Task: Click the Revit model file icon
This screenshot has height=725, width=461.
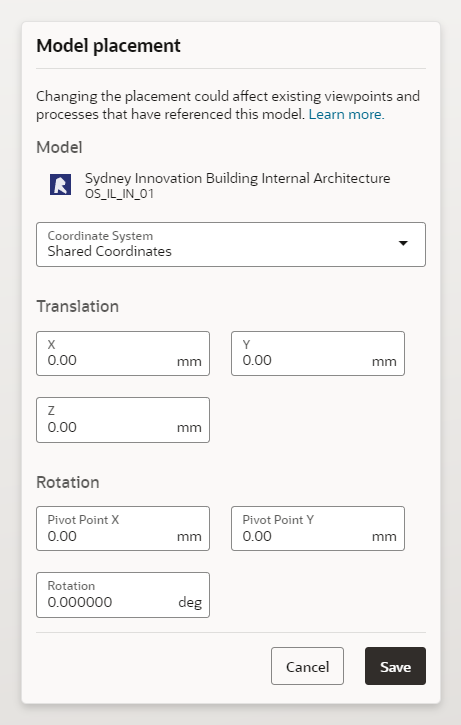Action: pyautogui.click(x=61, y=184)
